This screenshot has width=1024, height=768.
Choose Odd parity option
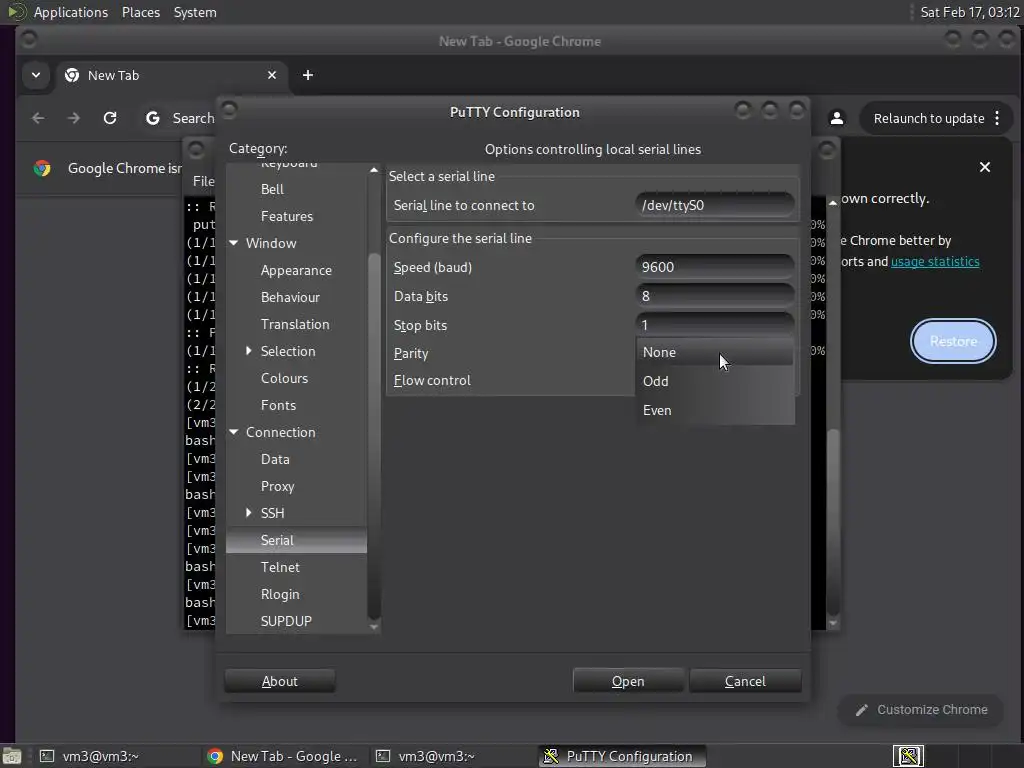(714, 381)
